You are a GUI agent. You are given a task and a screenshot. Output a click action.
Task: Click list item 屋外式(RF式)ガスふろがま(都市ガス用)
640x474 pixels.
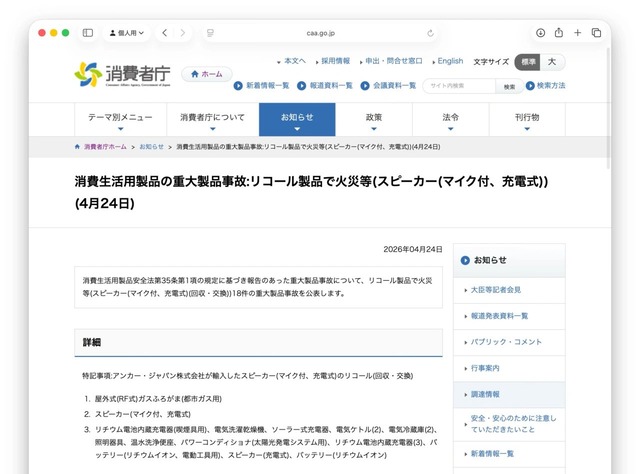(x=158, y=399)
